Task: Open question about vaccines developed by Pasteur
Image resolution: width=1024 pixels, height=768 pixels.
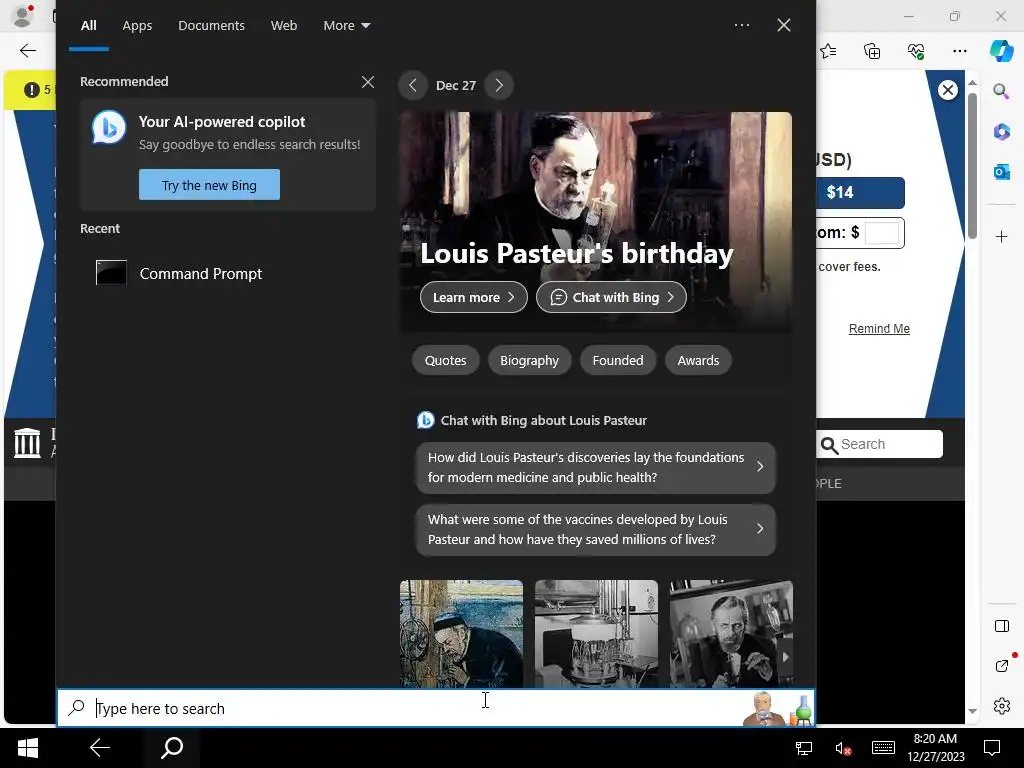Action: click(596, 530)
